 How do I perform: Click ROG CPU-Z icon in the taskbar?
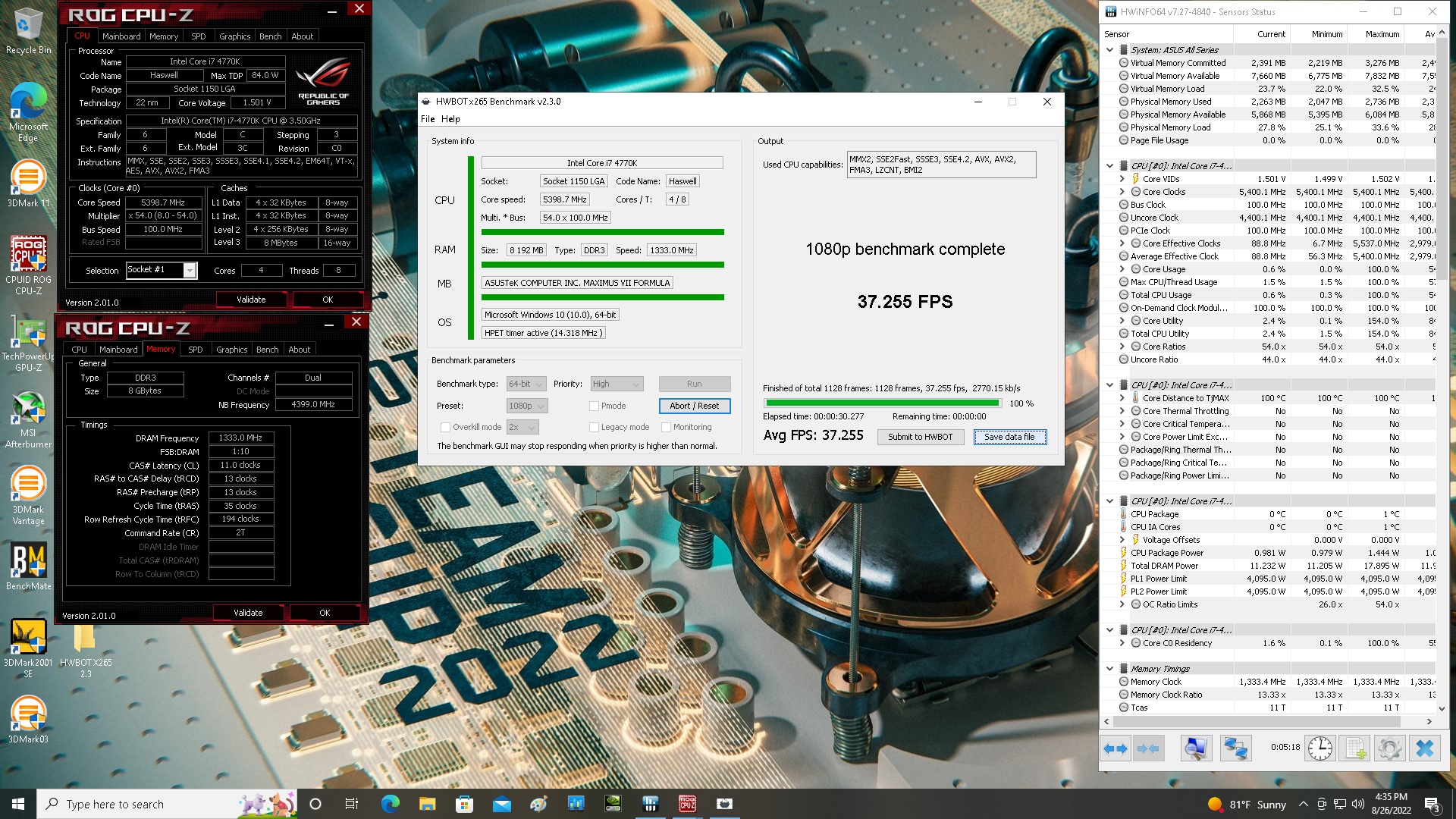(x=687, y=804)
